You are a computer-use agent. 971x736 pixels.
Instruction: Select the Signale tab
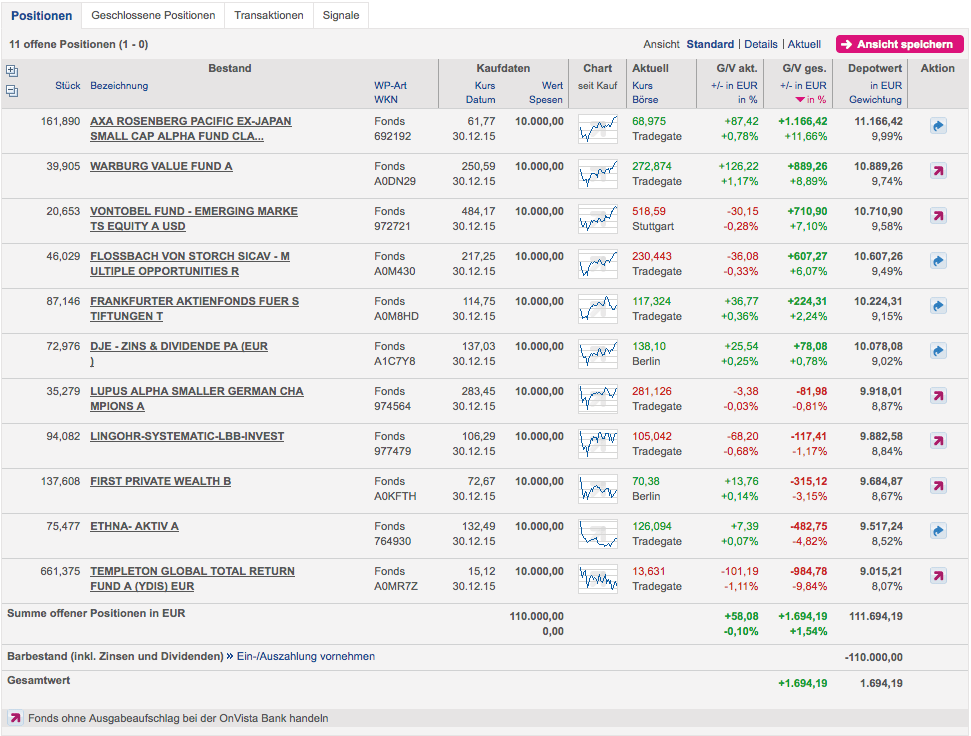click(x=341, y=16)
